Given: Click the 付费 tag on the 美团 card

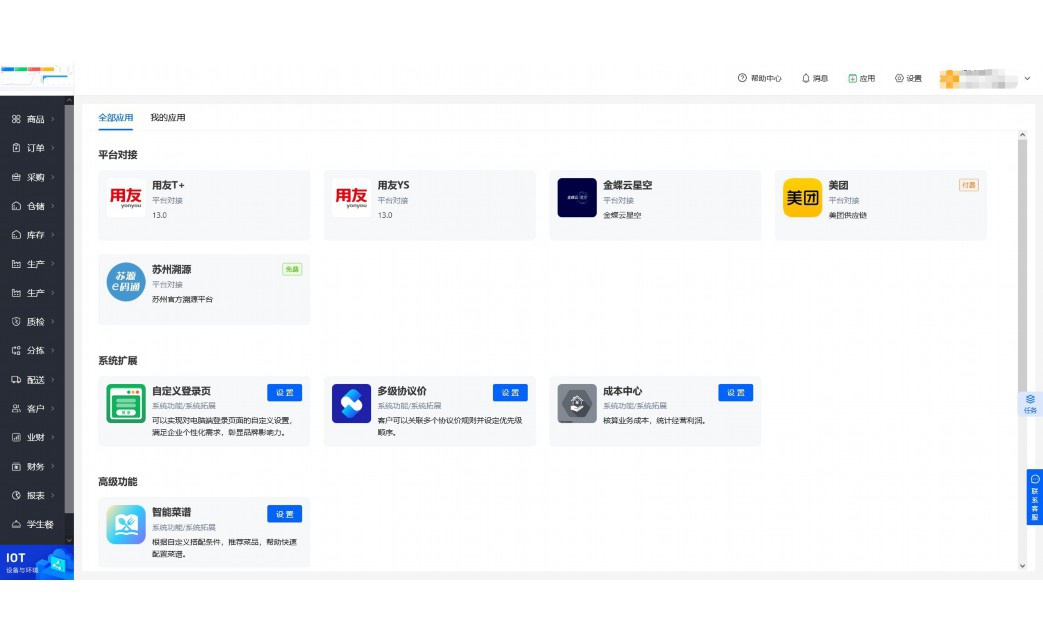Looking at the screenshot, I should pyautogui.click(x=967, y=184).
